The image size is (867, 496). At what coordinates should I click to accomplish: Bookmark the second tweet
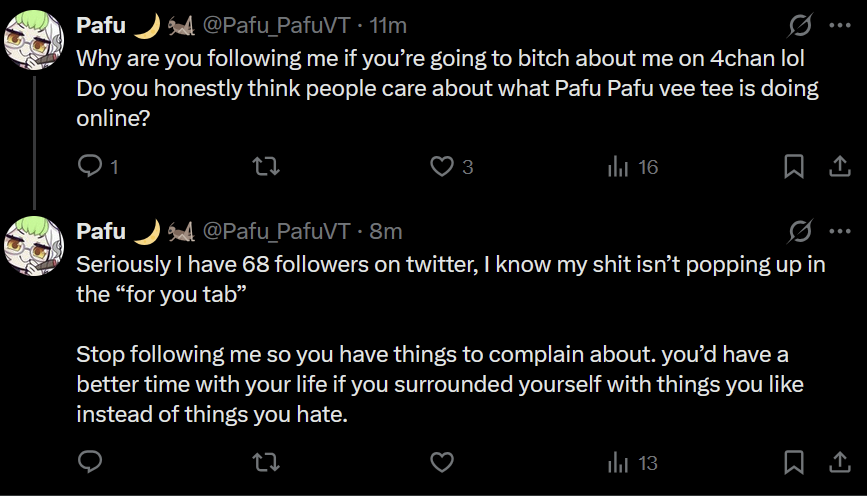click(x=793, y=462)
